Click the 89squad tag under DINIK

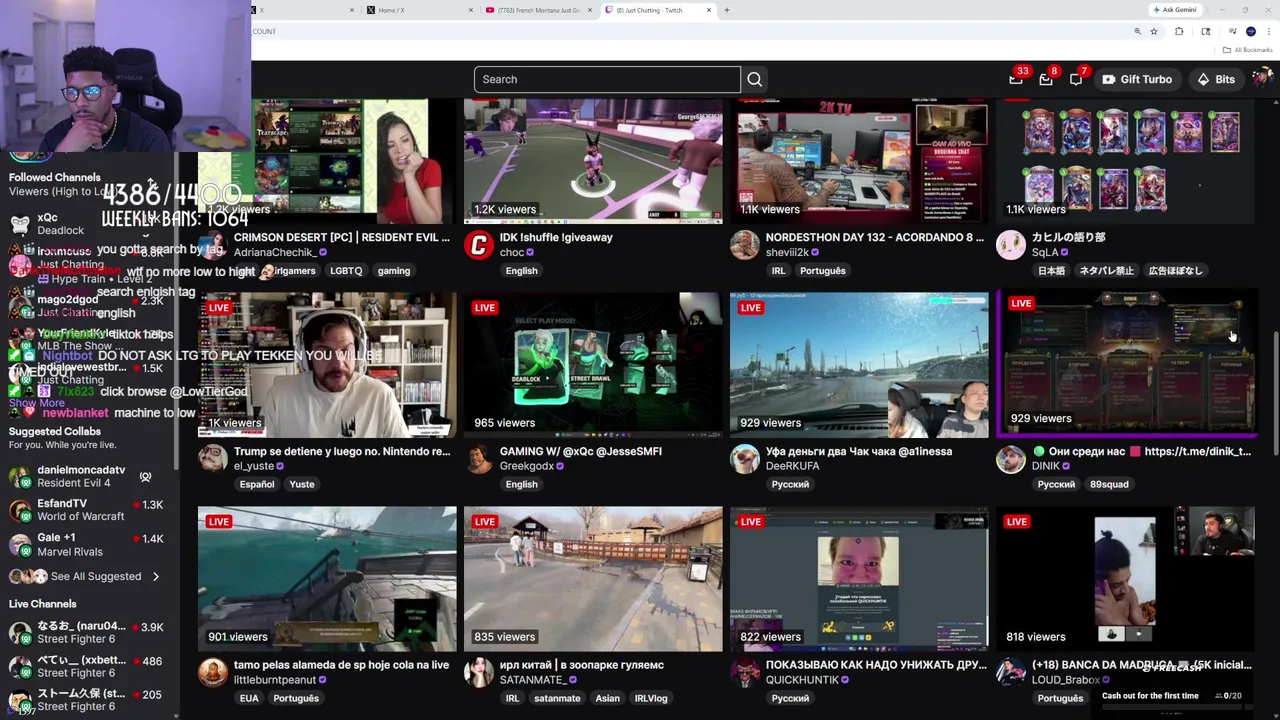coord(1109,484)
